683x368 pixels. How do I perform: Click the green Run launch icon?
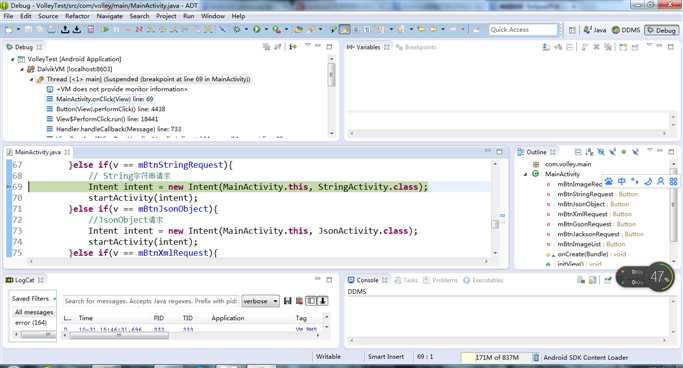pos(257,29)
